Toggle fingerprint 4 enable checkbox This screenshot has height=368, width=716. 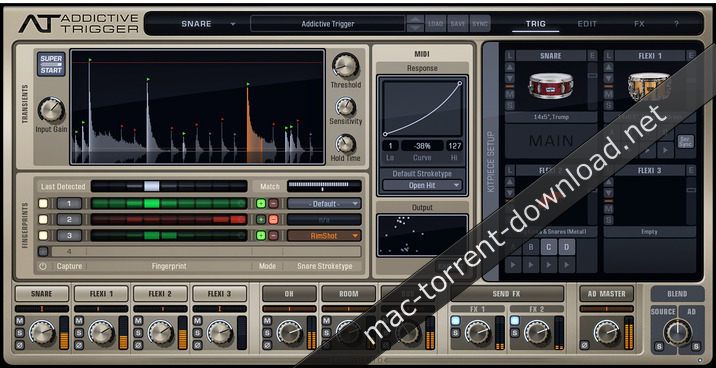43,252
